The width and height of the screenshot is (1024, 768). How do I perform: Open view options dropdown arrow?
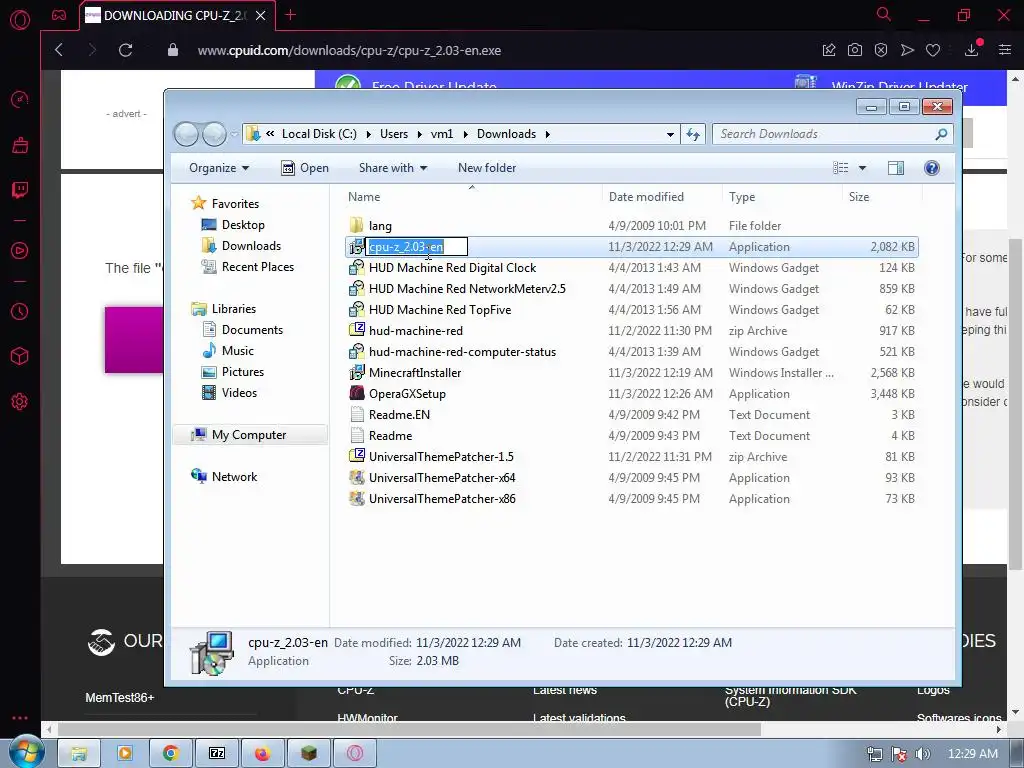(x=862, y=168)
